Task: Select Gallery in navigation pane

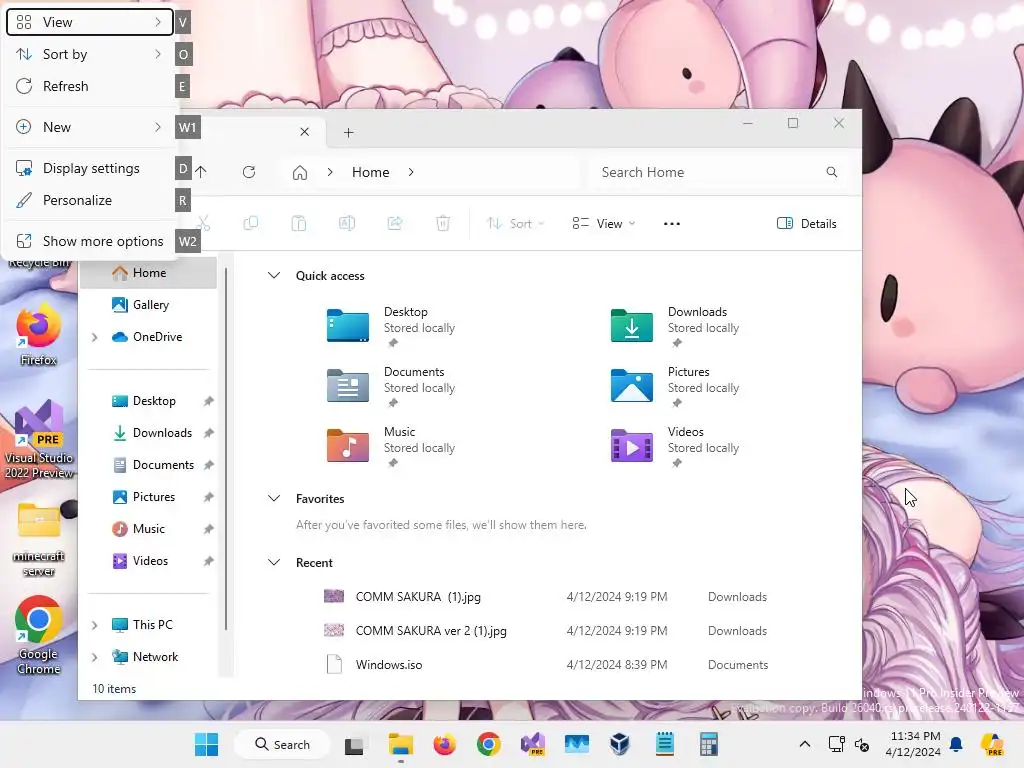Action: click(149, 305)
